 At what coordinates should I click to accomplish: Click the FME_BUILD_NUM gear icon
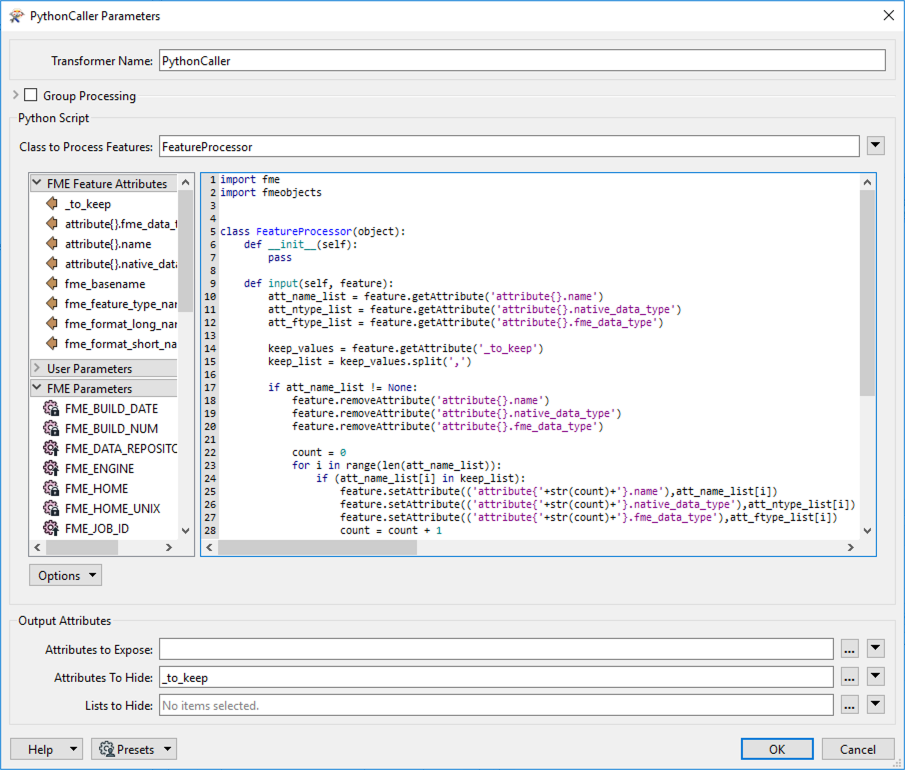[x=50, y=428]
